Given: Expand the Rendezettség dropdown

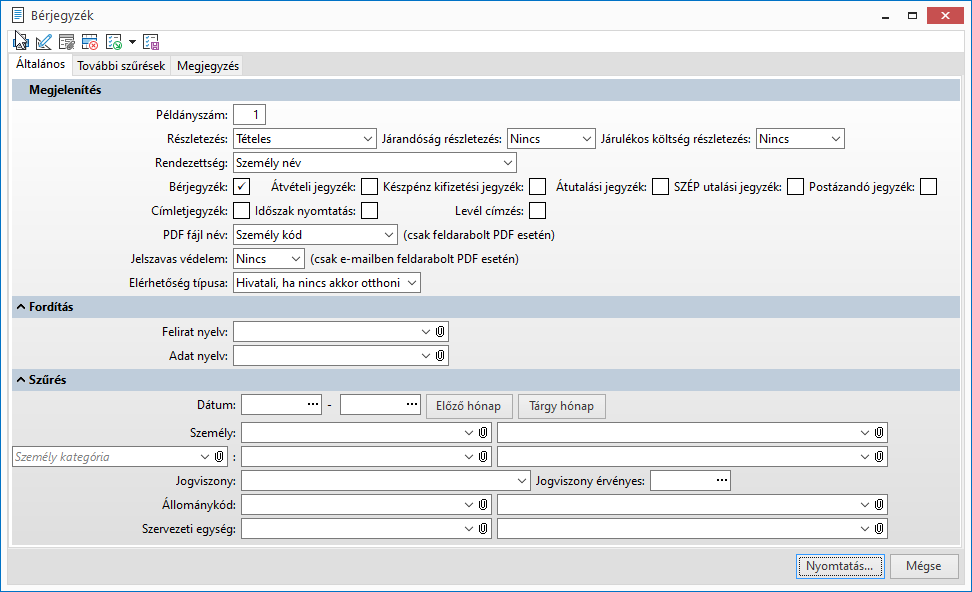Looking at the screenshot, I should (375, 163).
